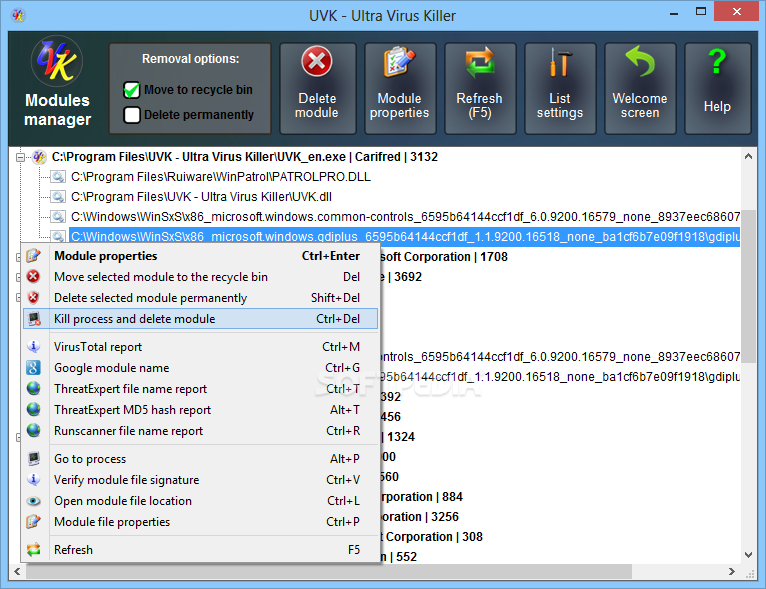Viewport: 766px width, 589px height.
Task: Select the highlighted gdiplus module row
Action: 405,237
